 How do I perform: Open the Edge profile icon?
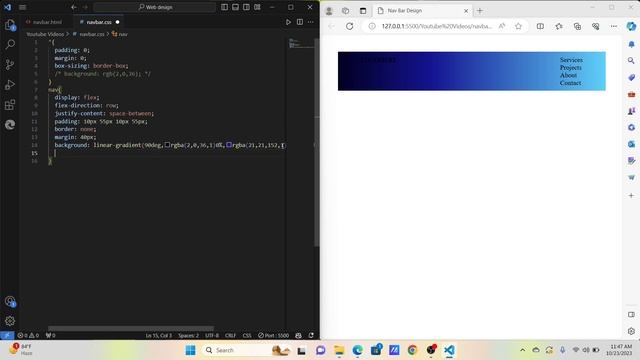329,11
